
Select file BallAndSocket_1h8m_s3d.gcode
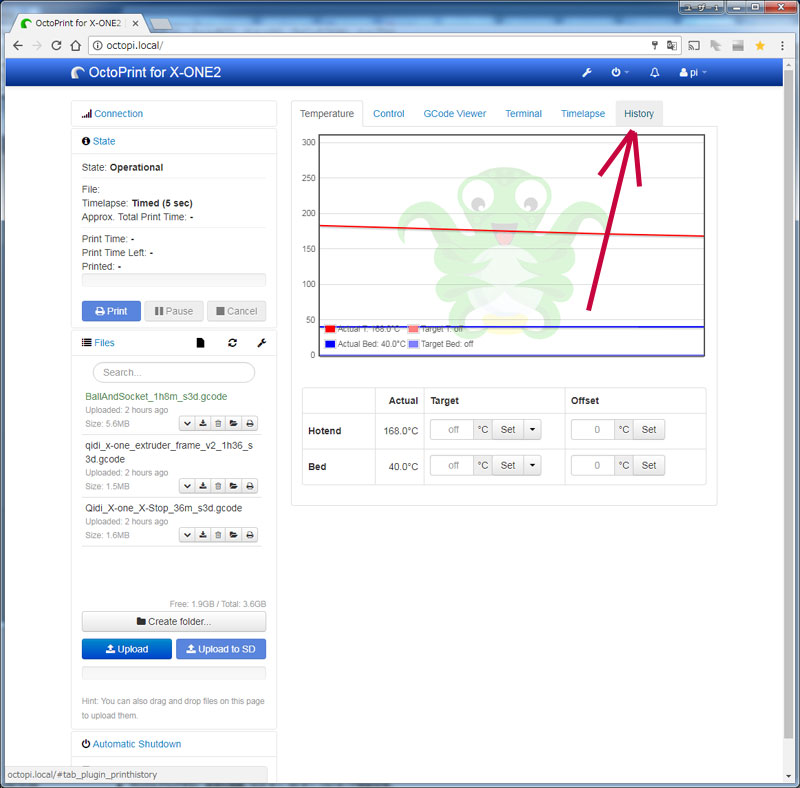click(x=156, y=397)
